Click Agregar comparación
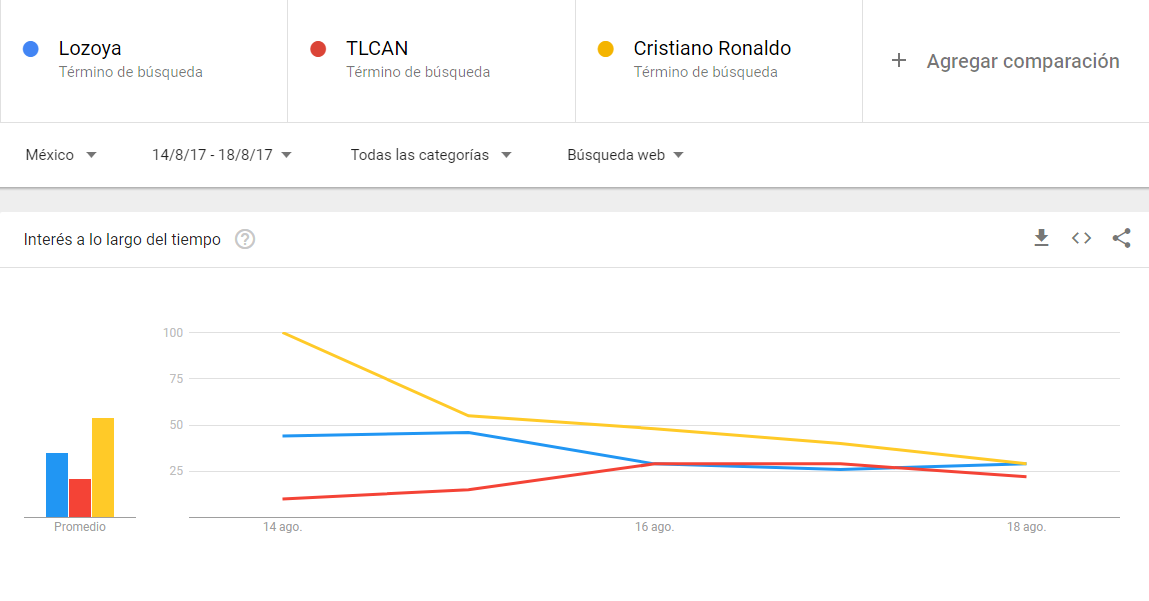This screenshot has height=601, width=1149. coord(1023,62)
